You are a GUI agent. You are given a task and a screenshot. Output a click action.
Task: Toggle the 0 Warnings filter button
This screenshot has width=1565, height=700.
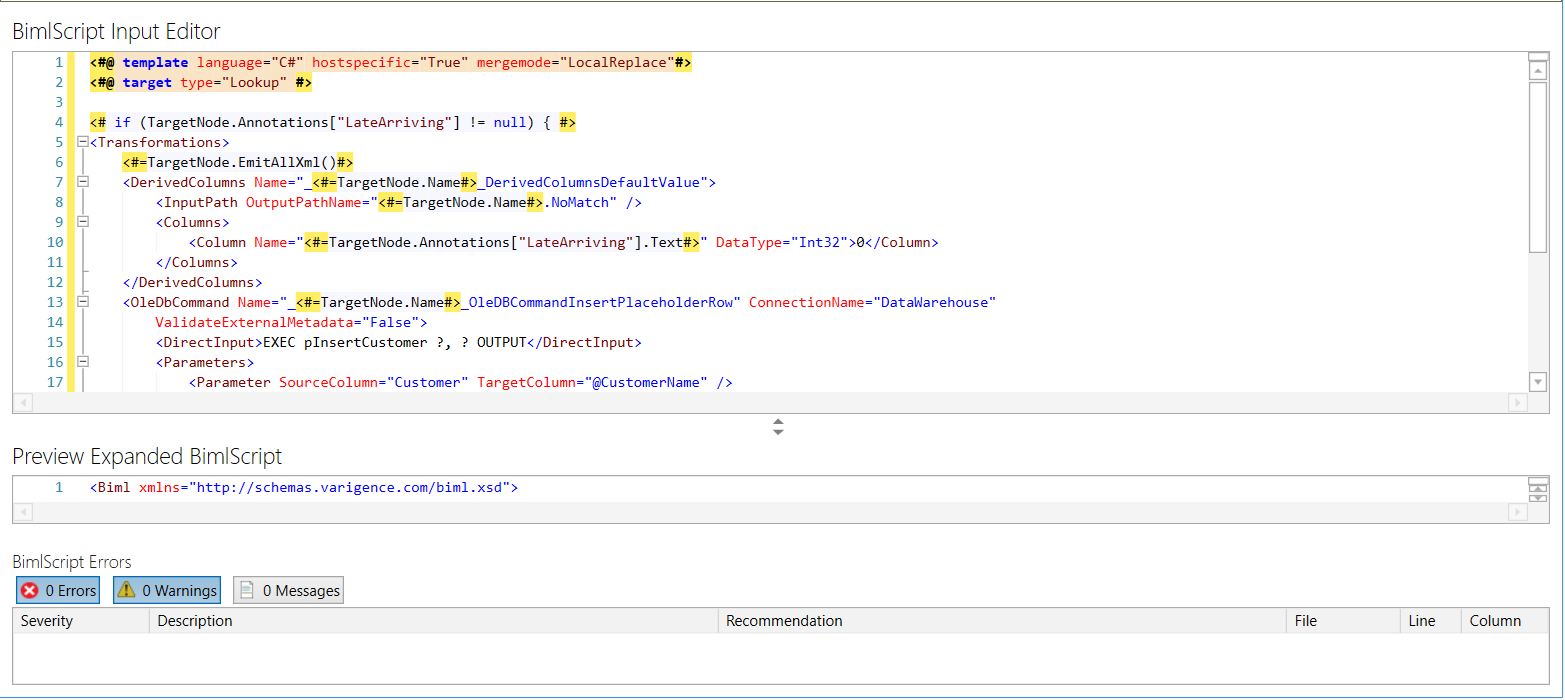pyautogui.click(x=166, y=590)
